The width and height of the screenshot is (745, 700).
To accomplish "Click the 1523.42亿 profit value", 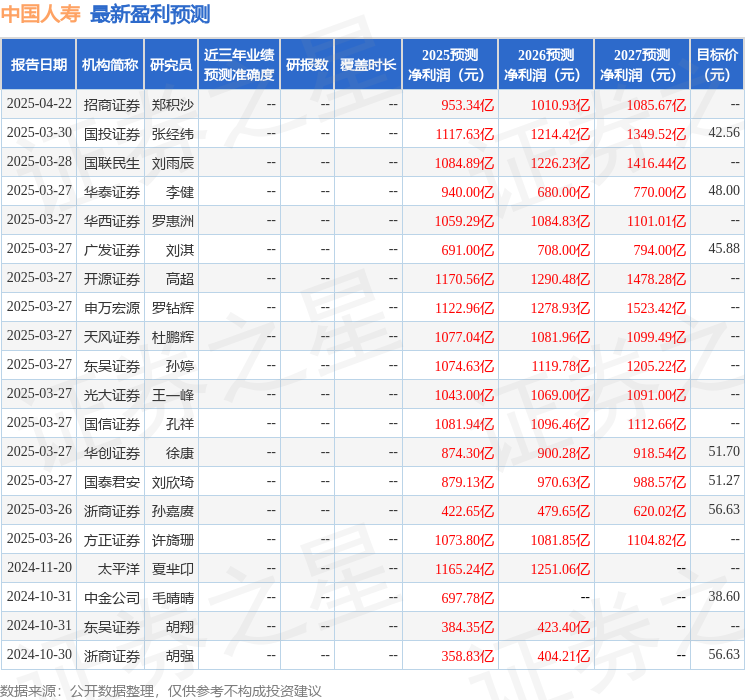I will point(656,308).
